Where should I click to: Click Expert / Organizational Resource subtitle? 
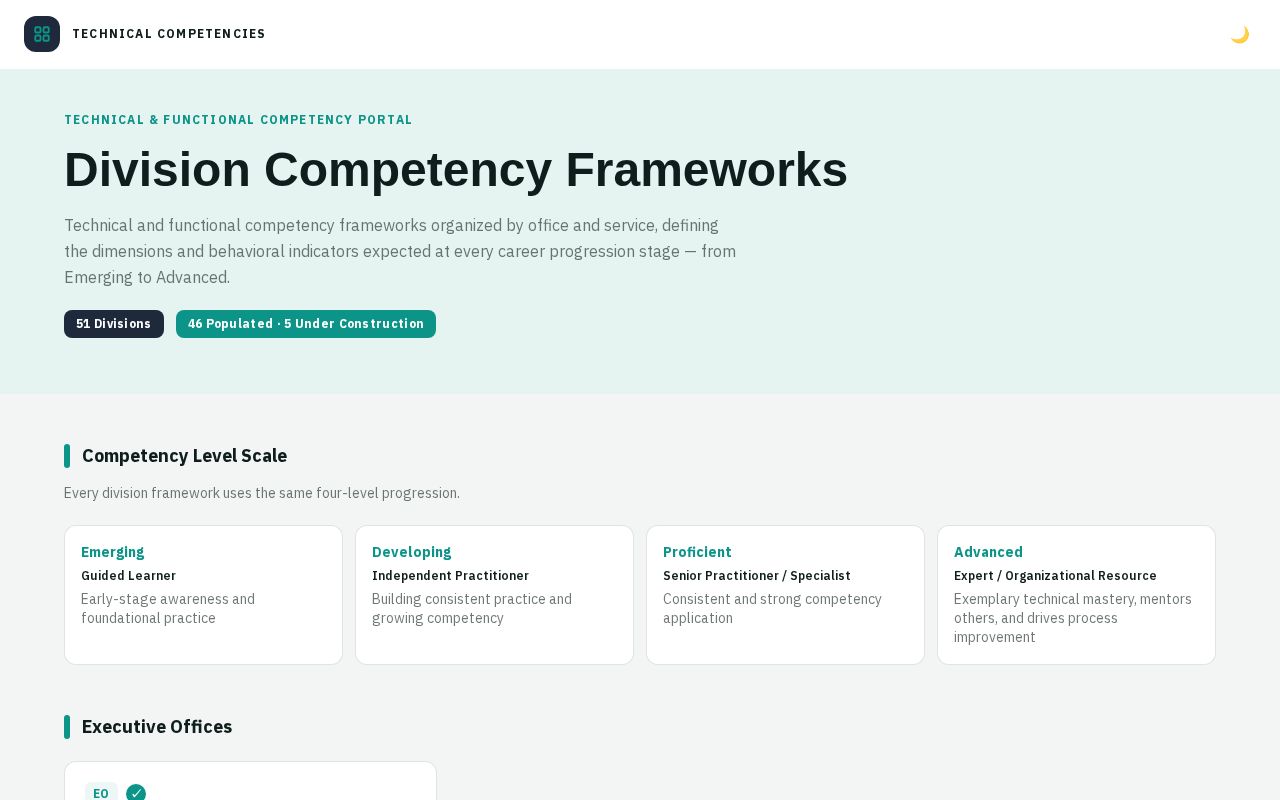[x=1055, y=576]
